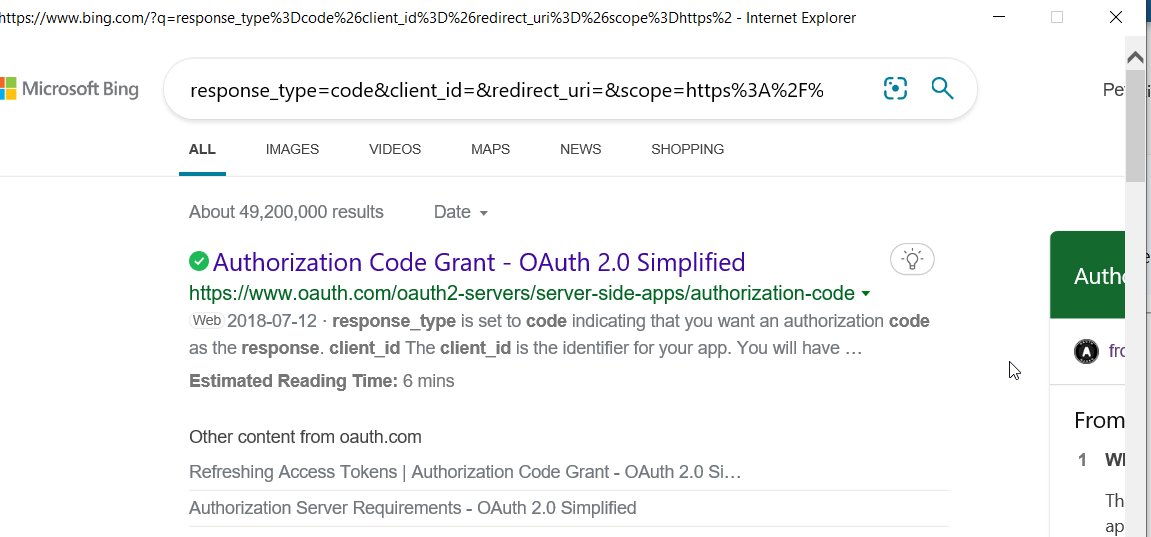Image resolution: width=1151 pixels, height=537 pixels.
Task: Click the Microsoft Bing logo
Action: 69,90
